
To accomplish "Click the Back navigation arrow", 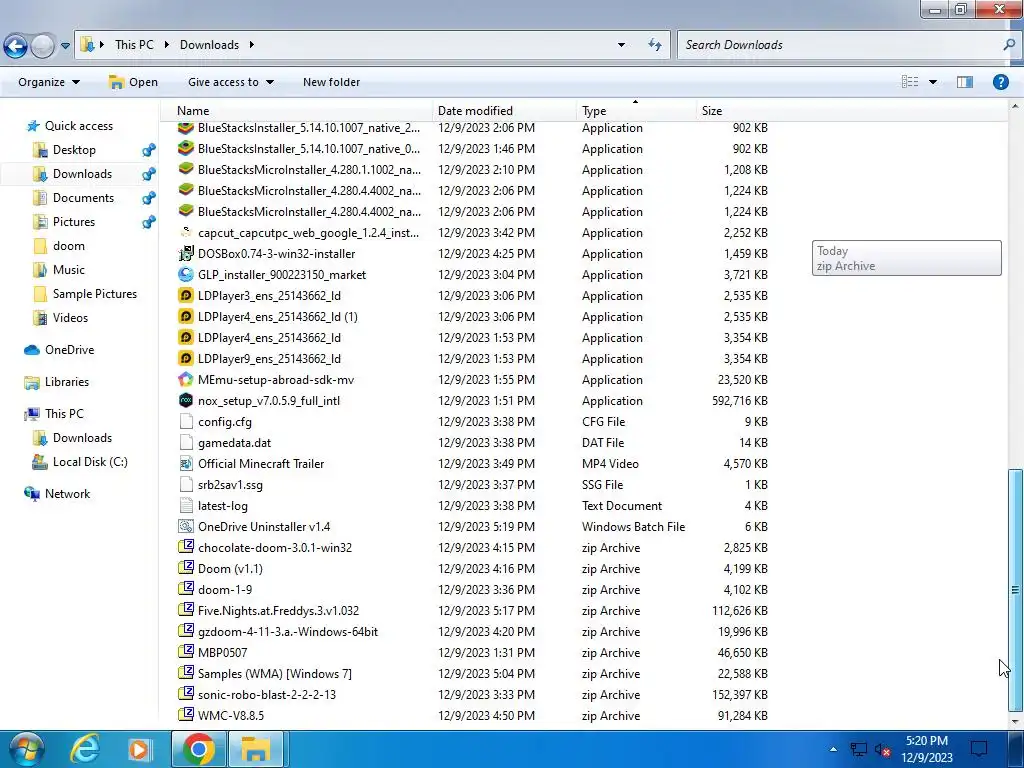I will click(x=16, y=46).
